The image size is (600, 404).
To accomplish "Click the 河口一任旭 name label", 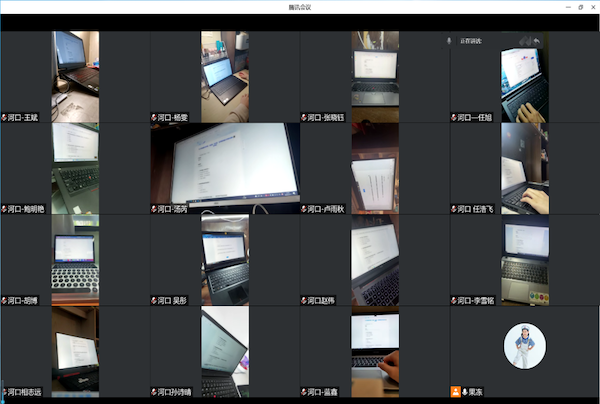I will (x=474, y=117).
